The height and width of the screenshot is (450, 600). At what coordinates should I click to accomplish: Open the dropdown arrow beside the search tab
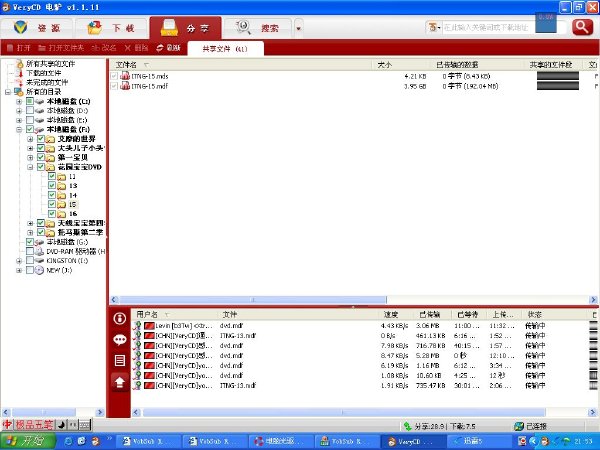(x=298, y=28)
